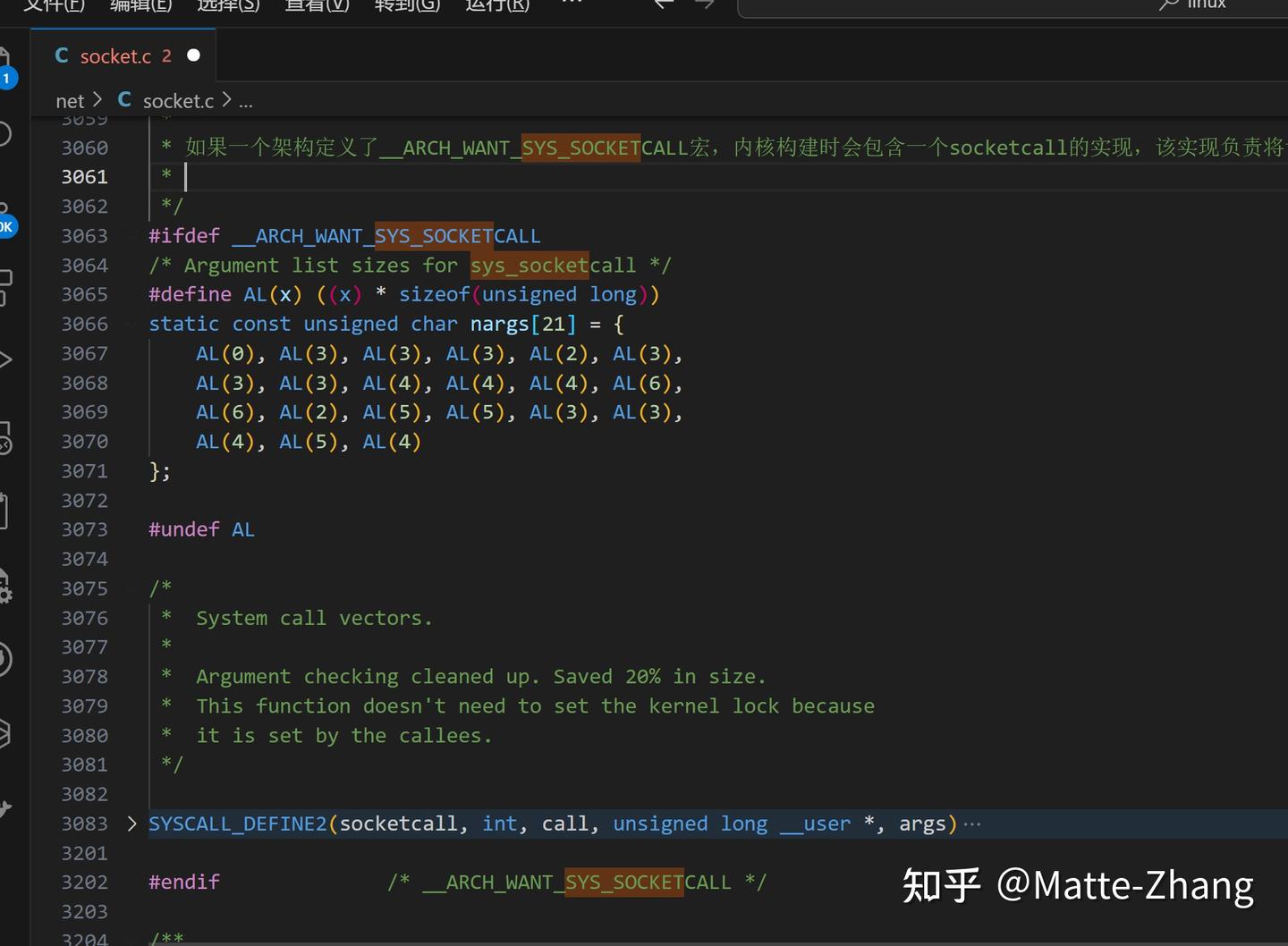Open the 查看(V) menu

click(x=317, y=5)
